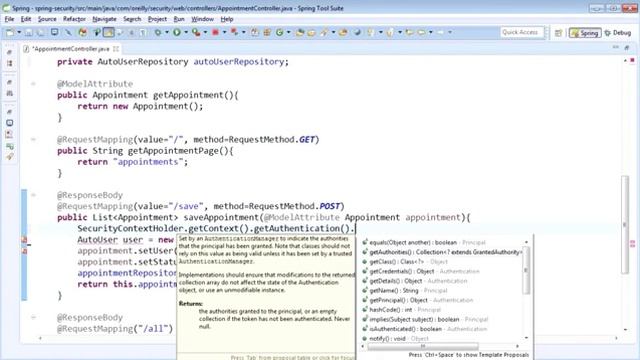Collapse the fold marker beside "/all" mapping
The height and width of the screenshot is (360, 640).
(x=33, y=317)
